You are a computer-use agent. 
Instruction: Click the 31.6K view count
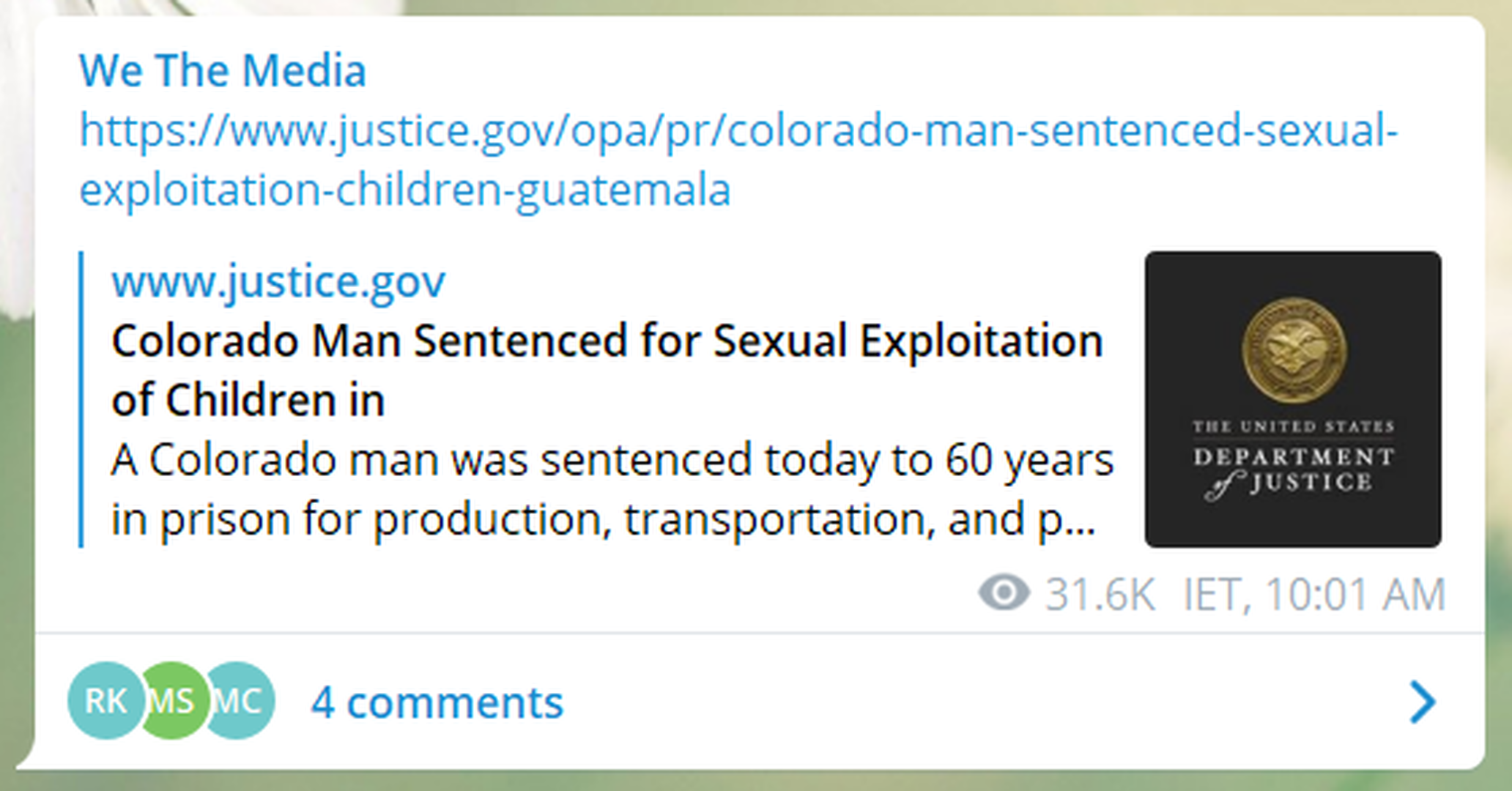click(x=1100, y=594)
